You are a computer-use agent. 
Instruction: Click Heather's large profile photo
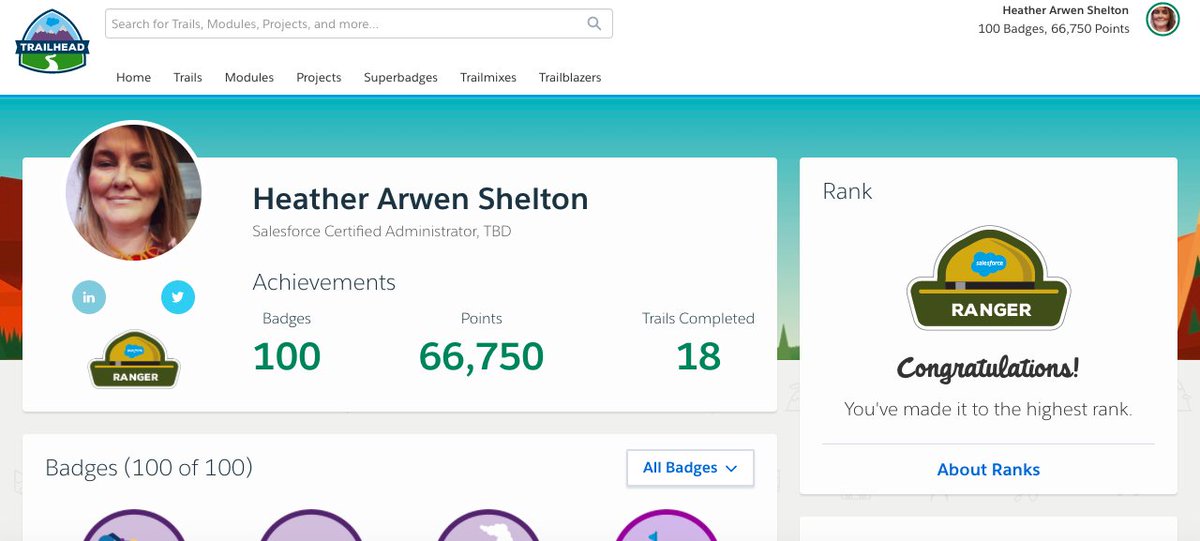click(134, 192)
